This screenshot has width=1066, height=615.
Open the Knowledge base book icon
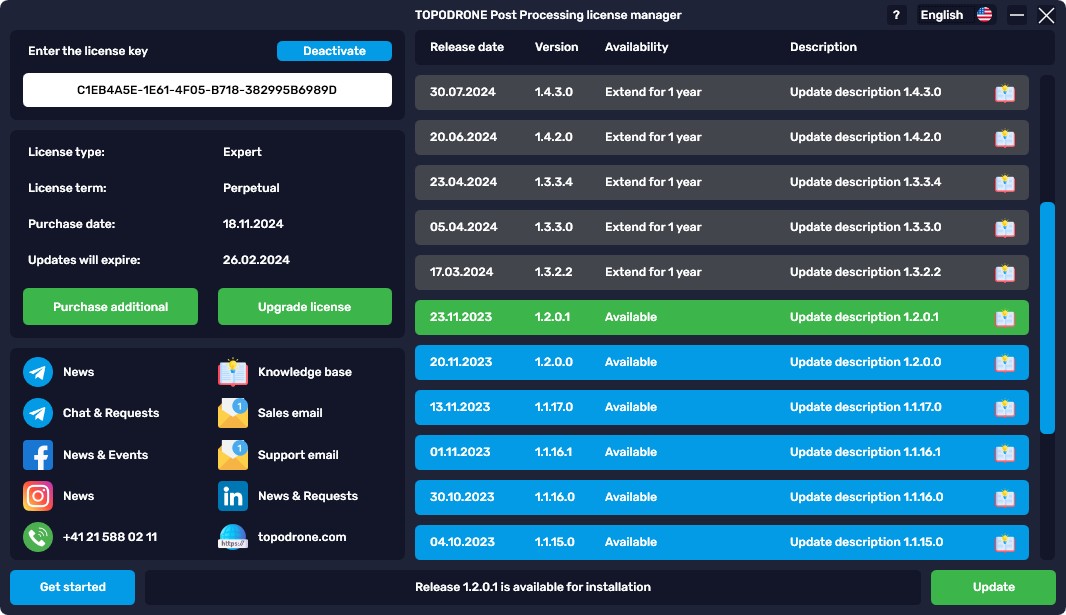click(233, 372)
